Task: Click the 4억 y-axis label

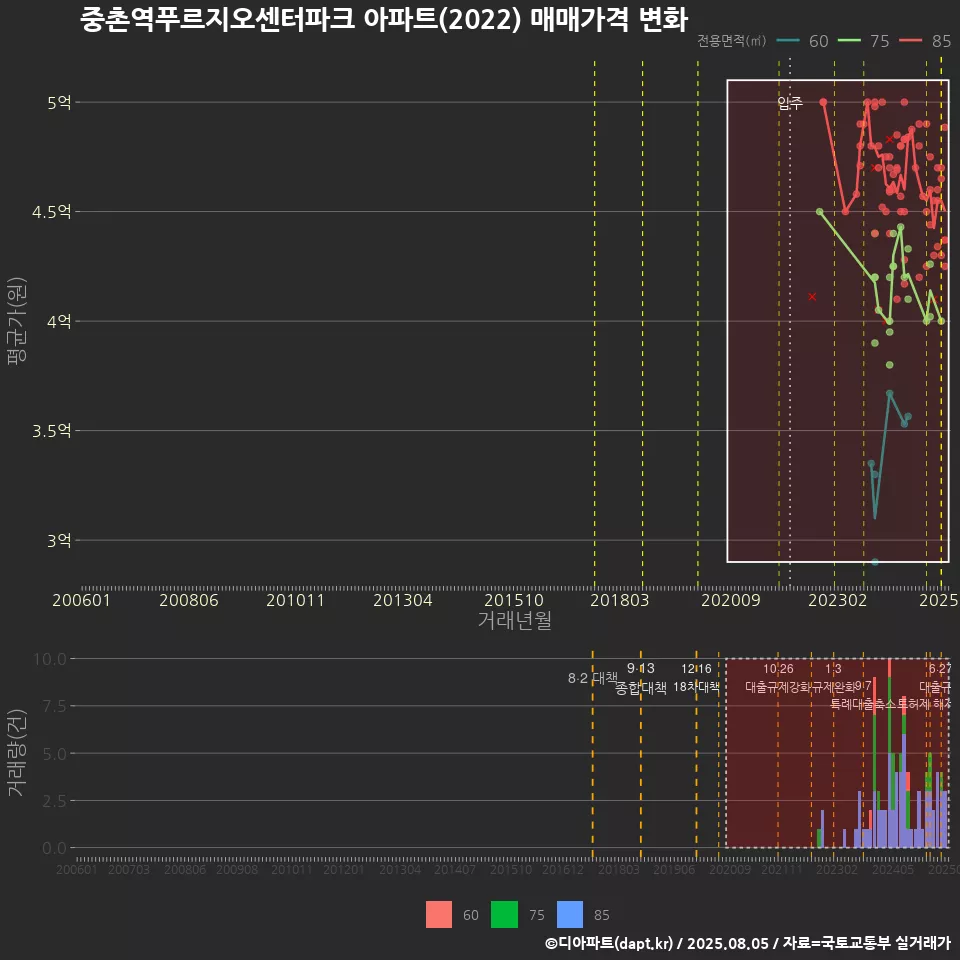Action: point(59,321)
